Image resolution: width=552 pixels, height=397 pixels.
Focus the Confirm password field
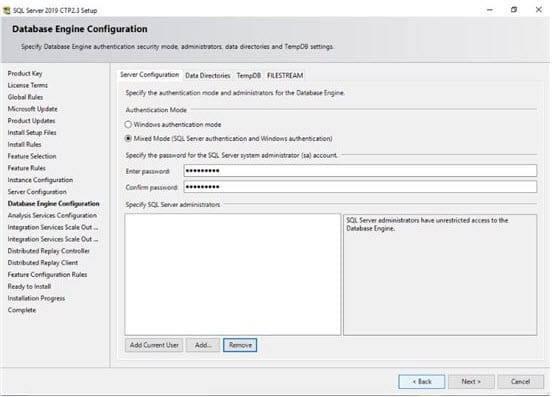(x=360, y=187)
